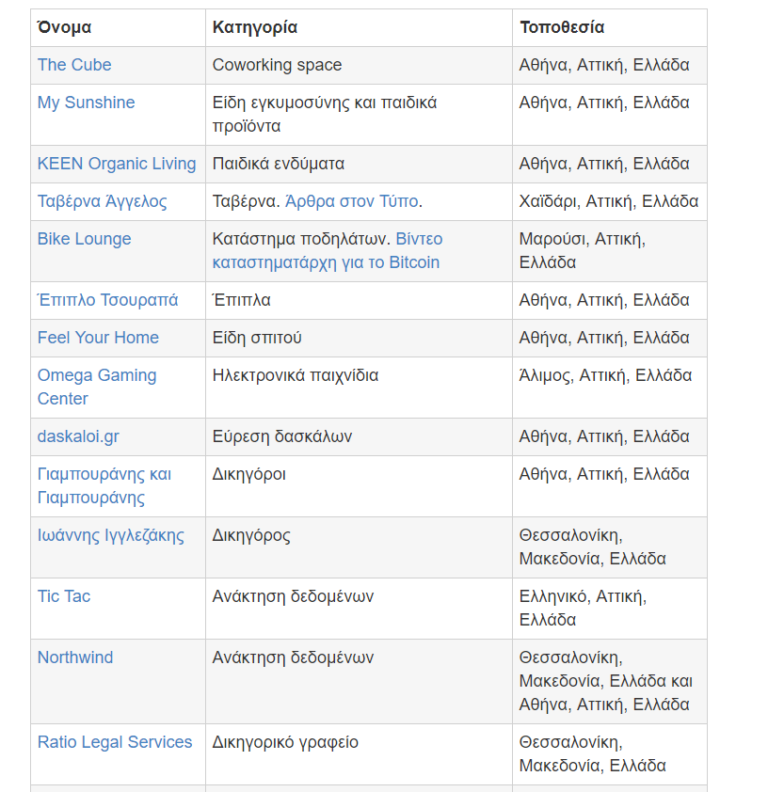Viewport: 768px width, 792px height.
Task: Click the Τοποθεσία column header
Action: point(561,27)
